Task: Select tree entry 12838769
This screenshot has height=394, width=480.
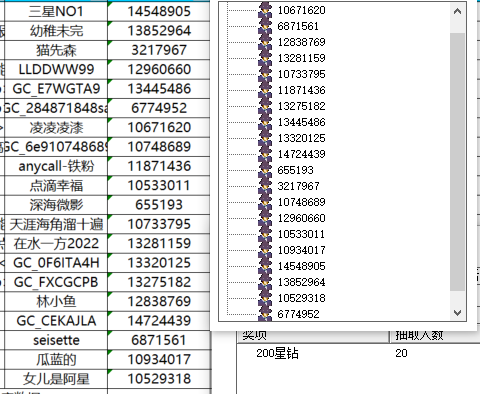Action: tap(302, 42)
